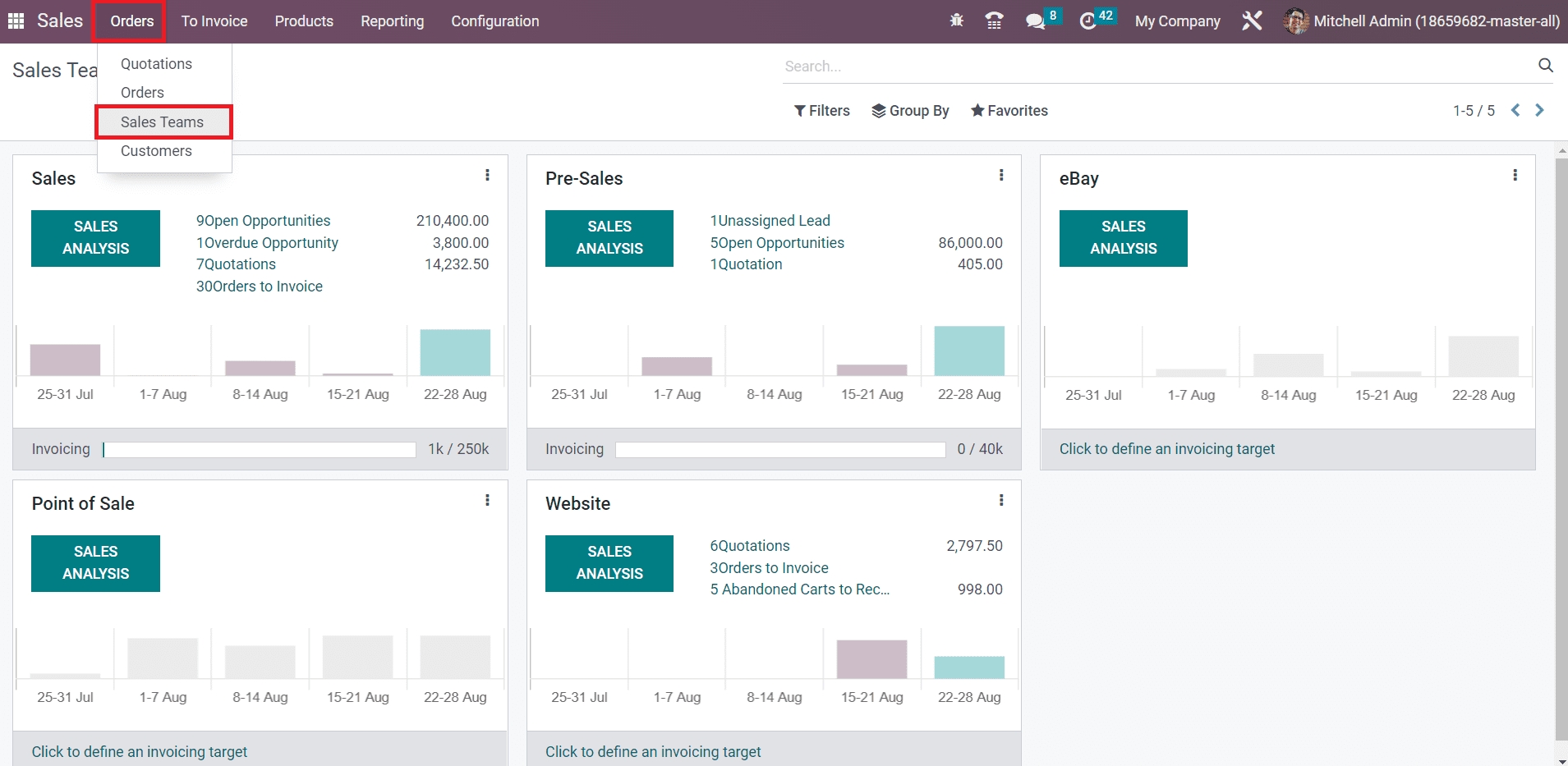Select Quotations in the Orders dropdown
Screen dimensions: 1568x766
click(x=156, y=64)
